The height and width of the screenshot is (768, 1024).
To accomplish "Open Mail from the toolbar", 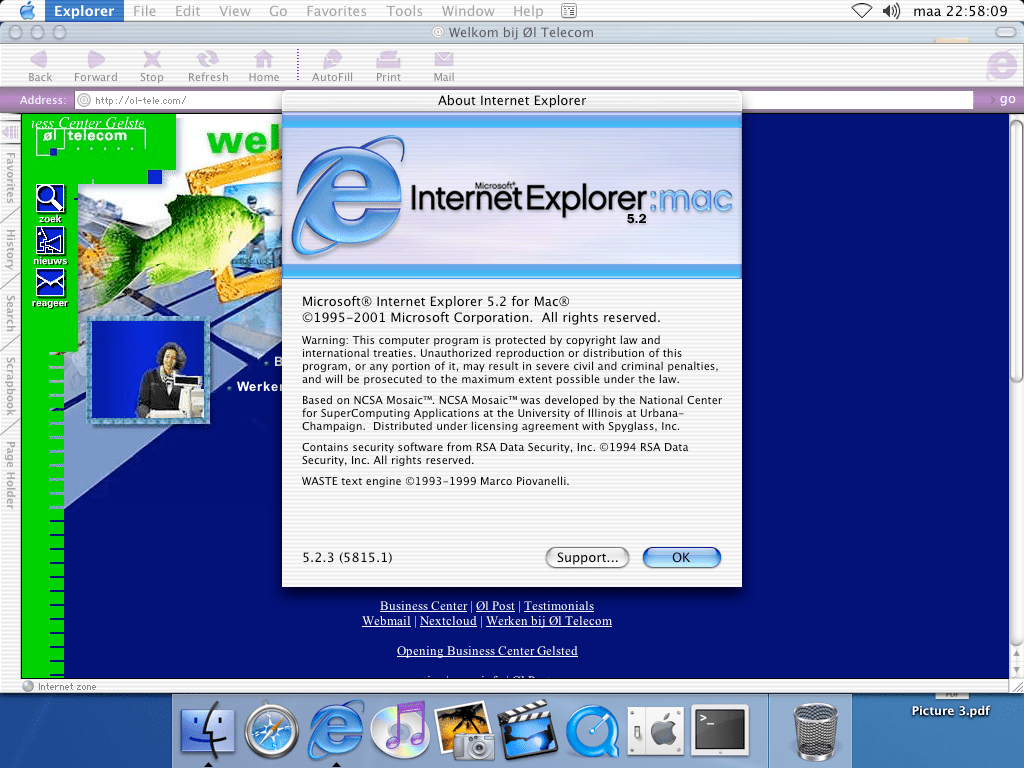I will coord(444,60).
